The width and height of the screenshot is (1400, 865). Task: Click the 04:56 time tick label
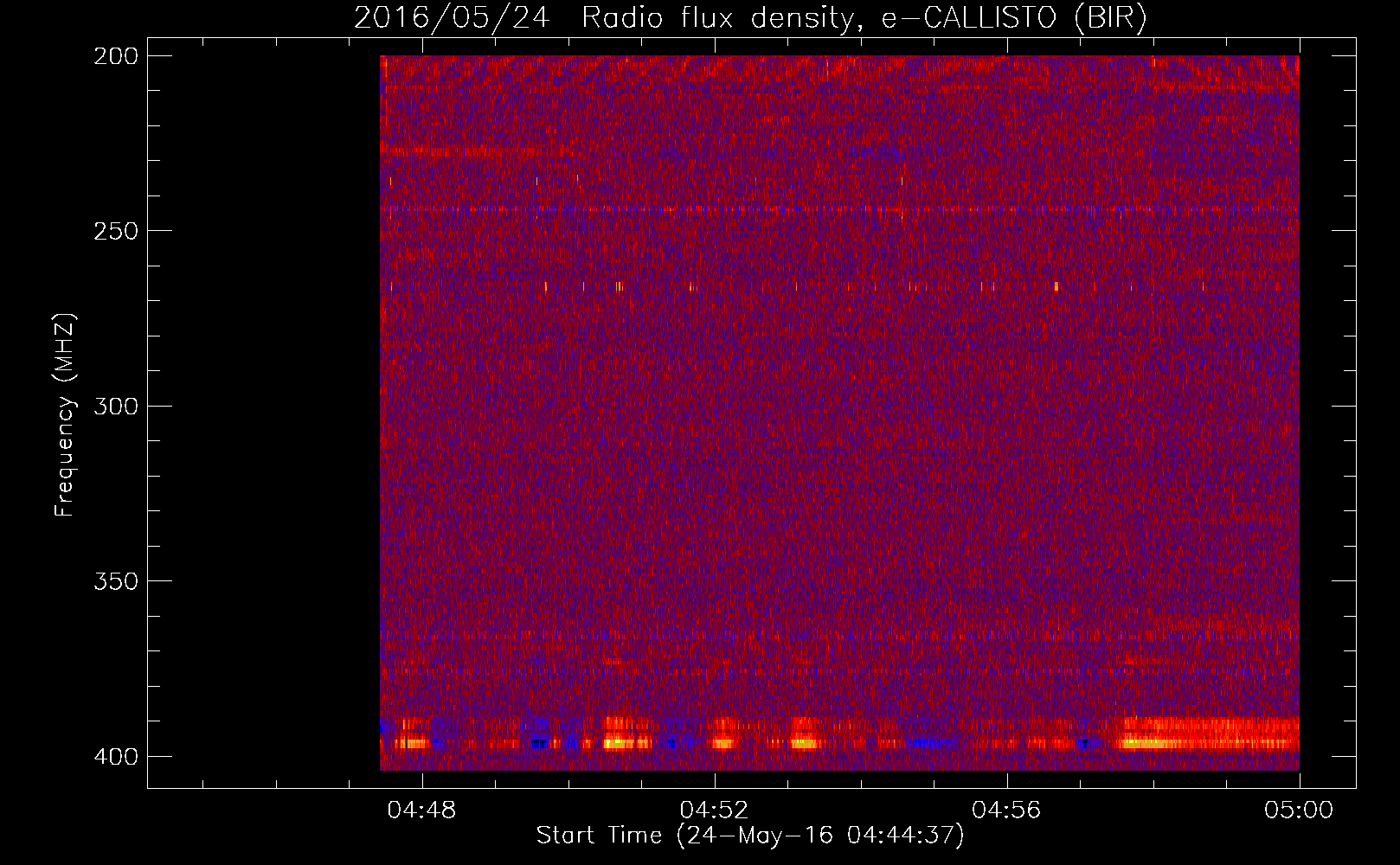pos(1007,811)
